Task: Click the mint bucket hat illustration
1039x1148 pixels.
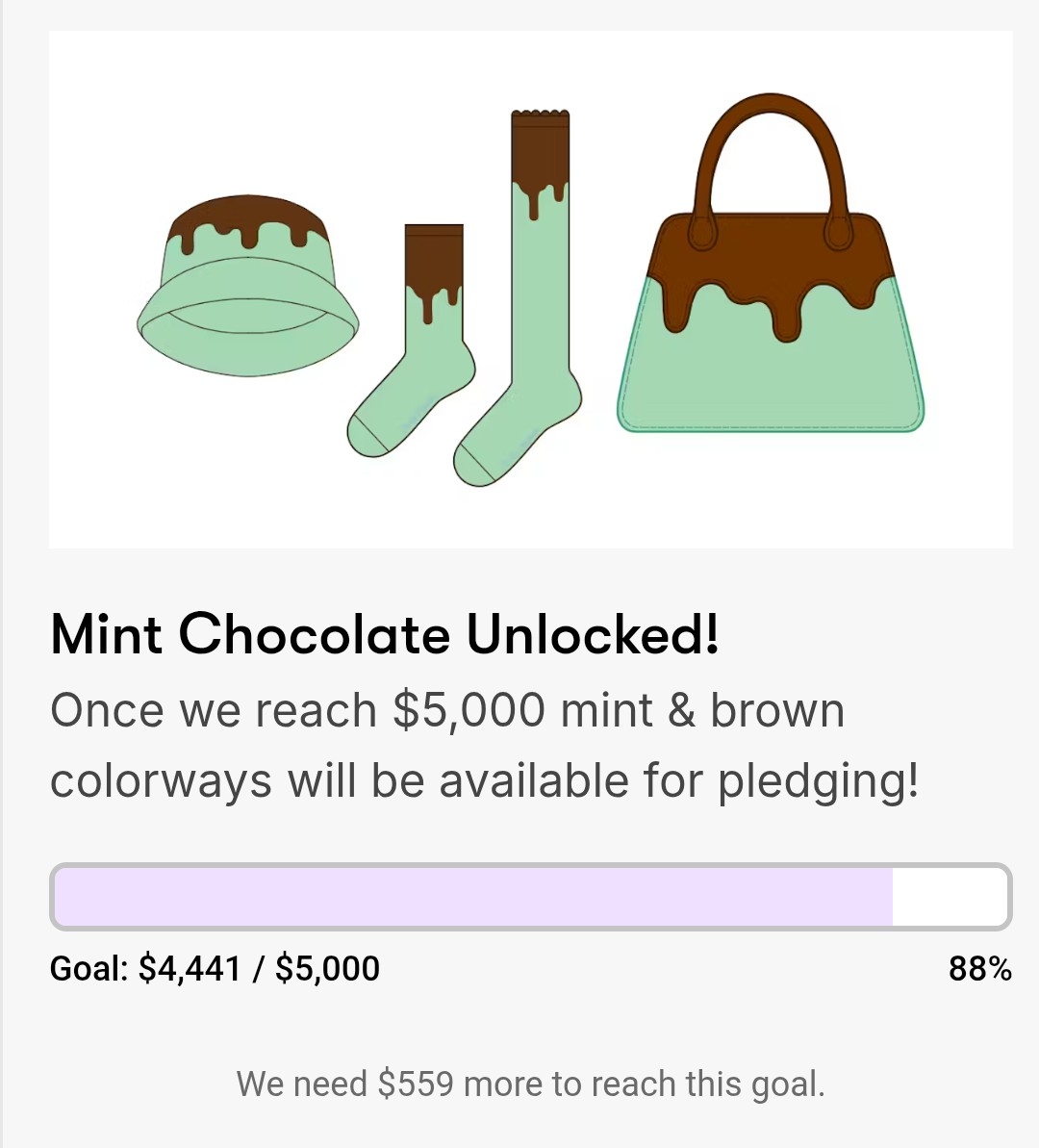Action: pyautogui.click(x=248, y=289)
